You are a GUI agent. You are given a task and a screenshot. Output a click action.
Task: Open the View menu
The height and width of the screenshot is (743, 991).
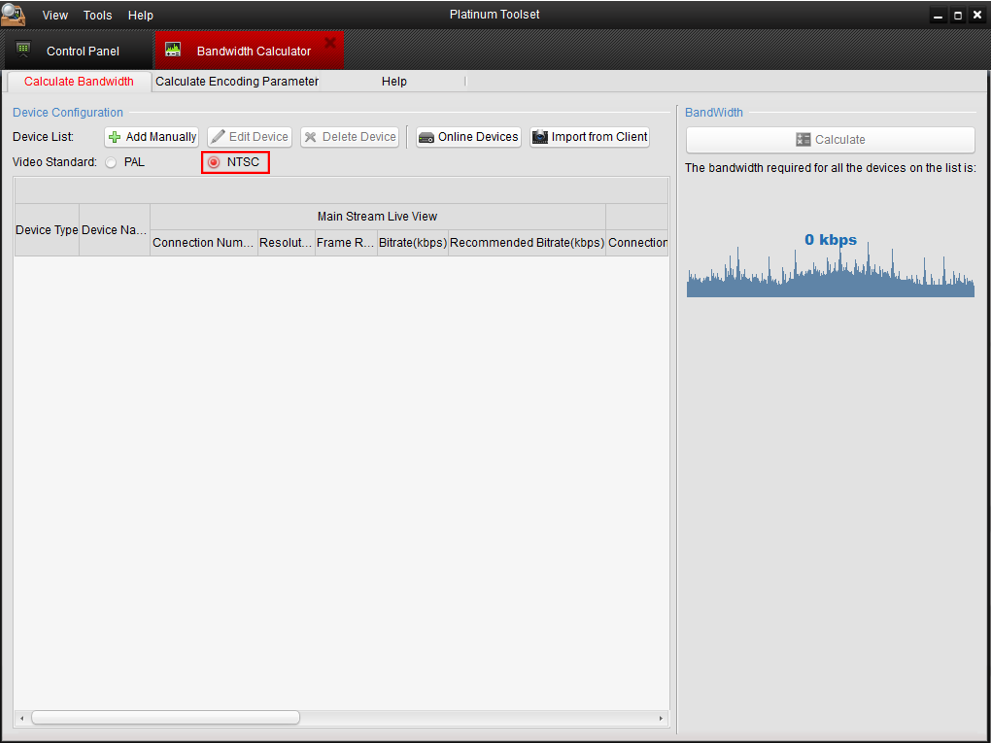point(55,15)
